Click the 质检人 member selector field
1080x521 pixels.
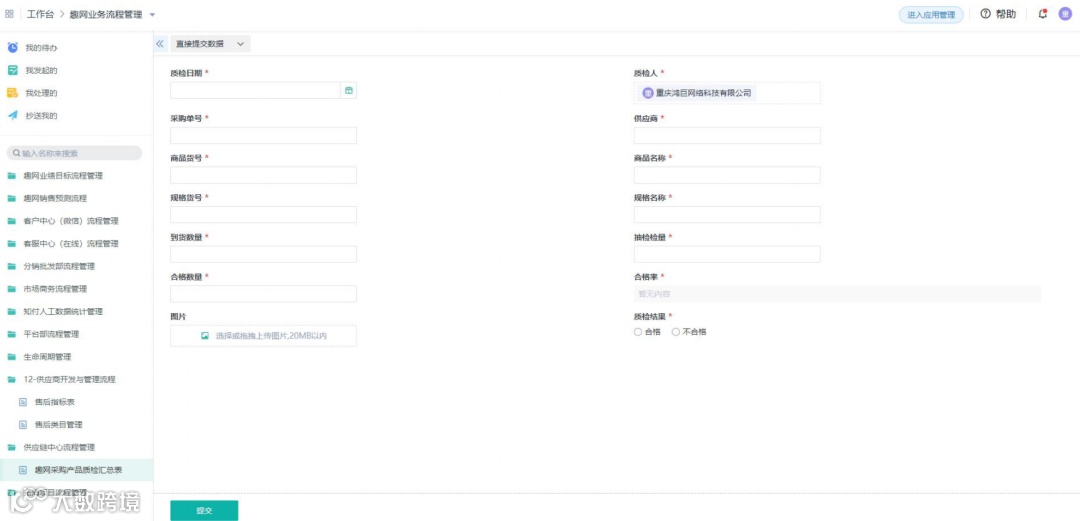727,93
